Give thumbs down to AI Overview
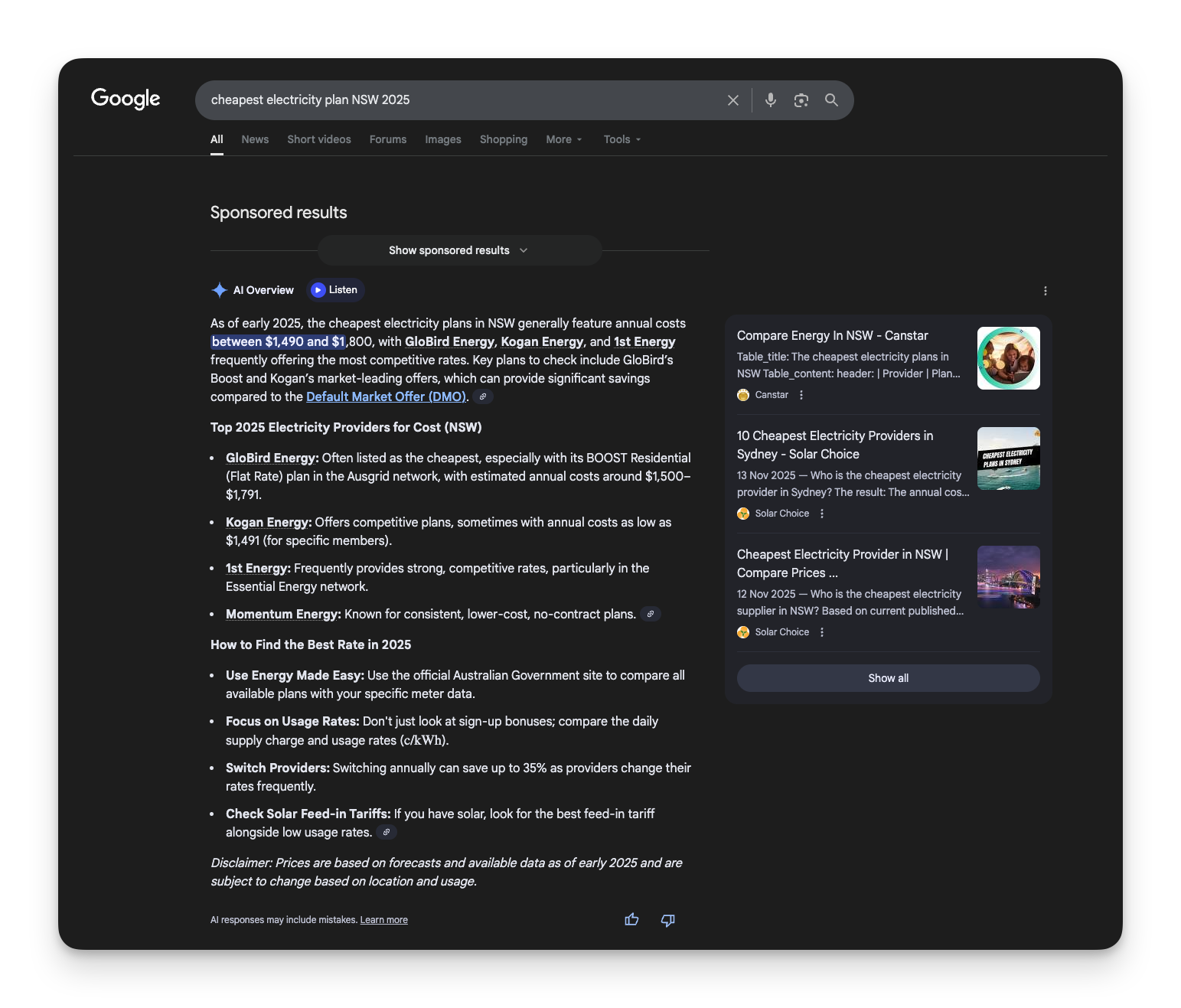The width and height of the screenshot is (1181, 1008). pos(667,919)
